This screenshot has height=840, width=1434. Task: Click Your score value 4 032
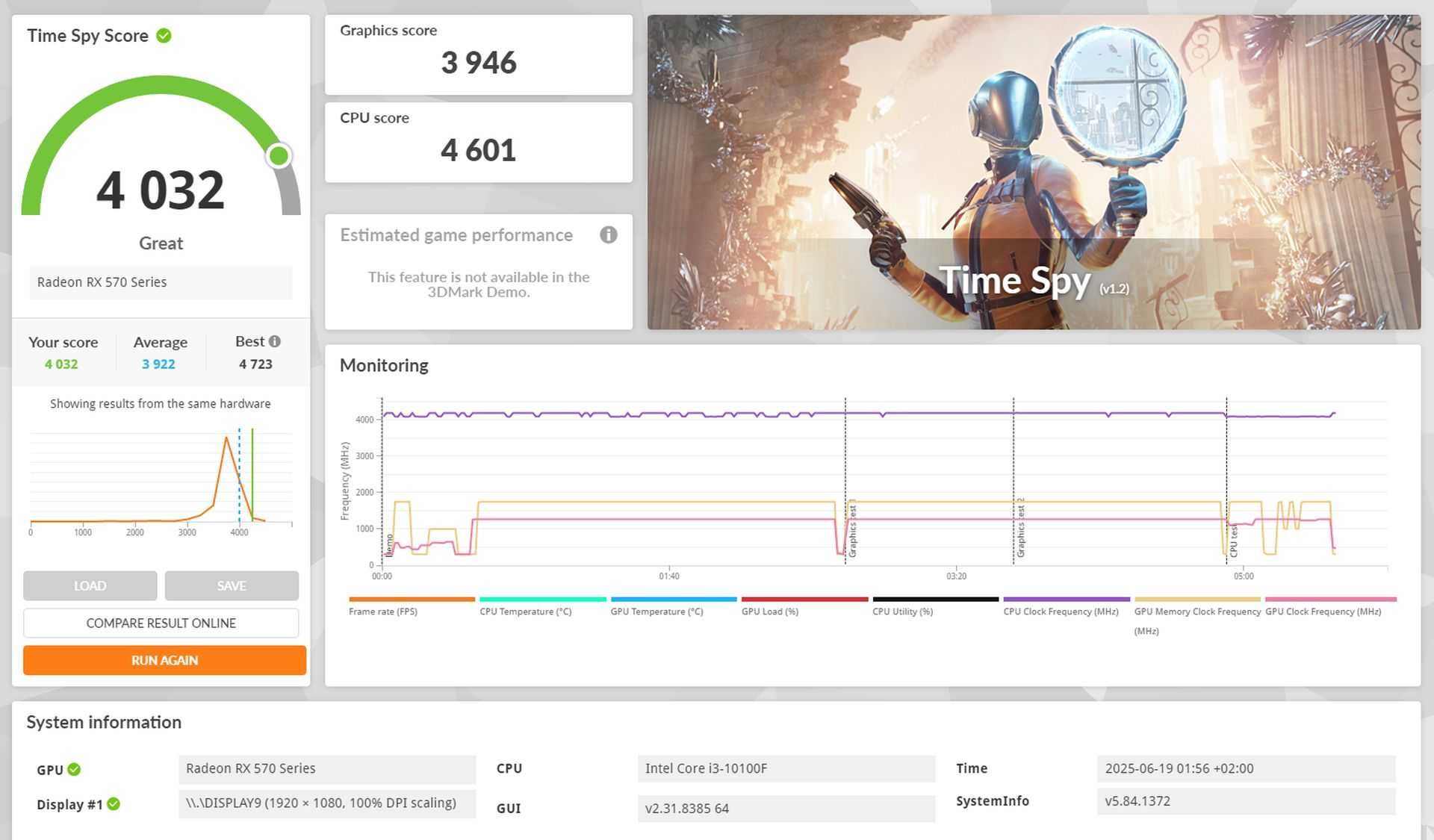click(x=61, y=364)
